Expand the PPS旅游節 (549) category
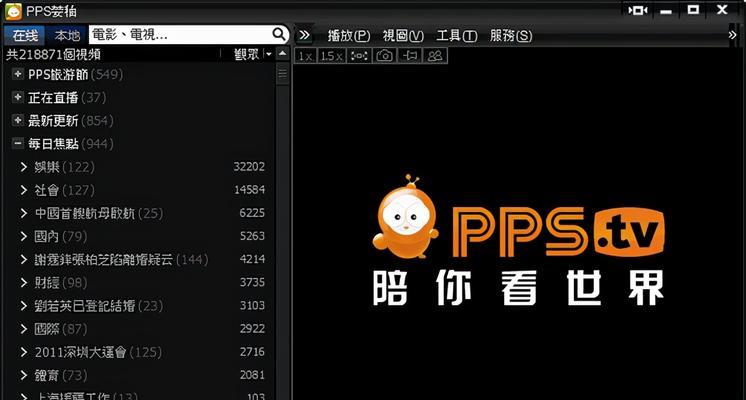Viewport: 746px width, 400px height. click(18, 74)
